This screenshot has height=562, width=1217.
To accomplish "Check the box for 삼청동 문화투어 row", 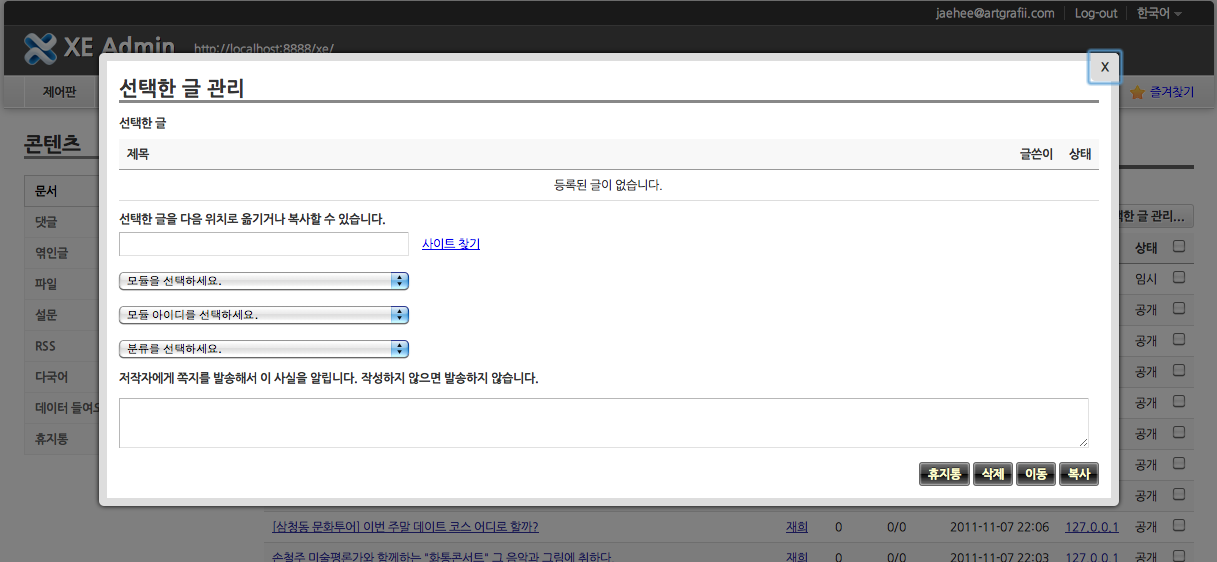I will coord(1179,526).
